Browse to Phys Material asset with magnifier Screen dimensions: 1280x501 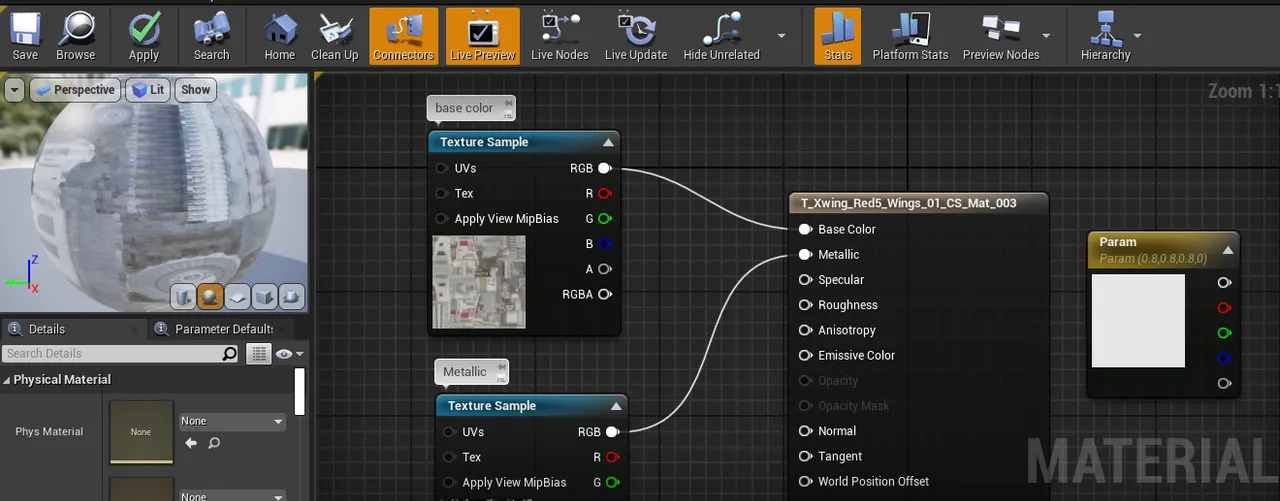point(213,443)
